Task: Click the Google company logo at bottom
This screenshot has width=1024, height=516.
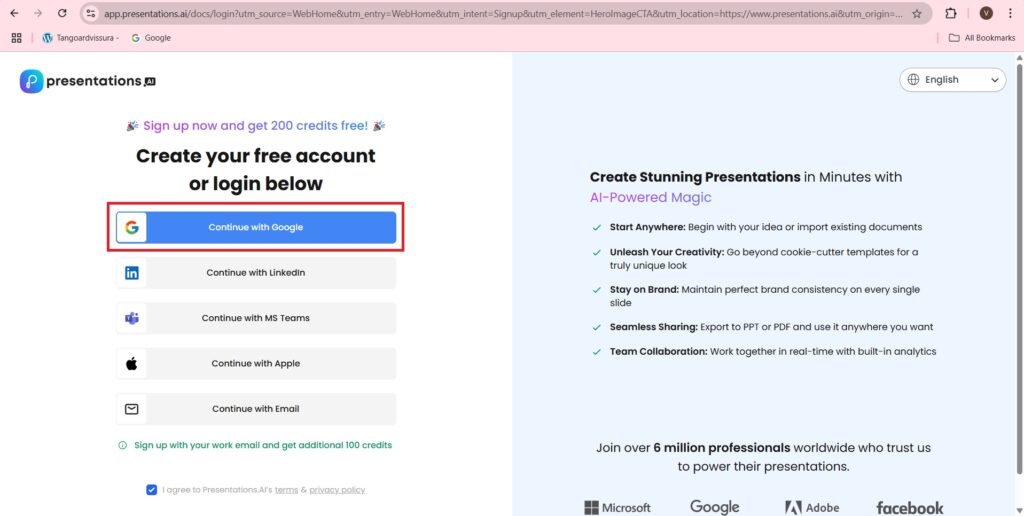Action: pos(714,507)
